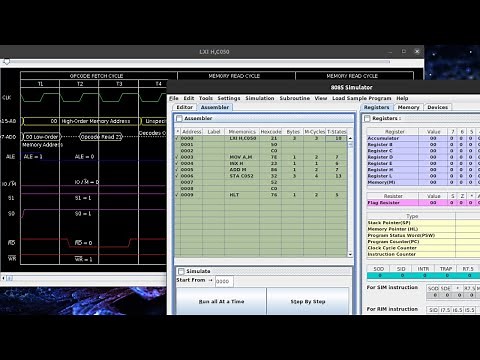Click the timing diagram horizontal scrollbar thumb

click(10, 278)
